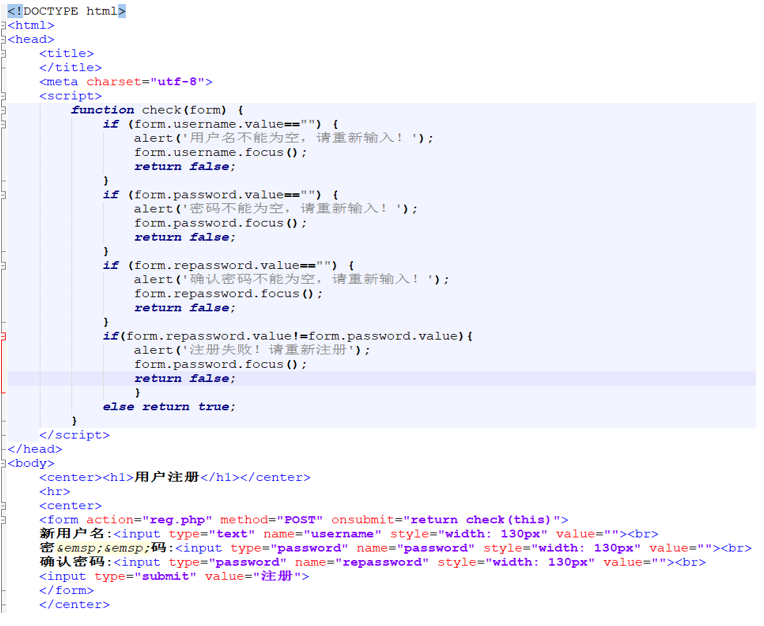Click name="repassword" attribute value

[x=362, y=562]
